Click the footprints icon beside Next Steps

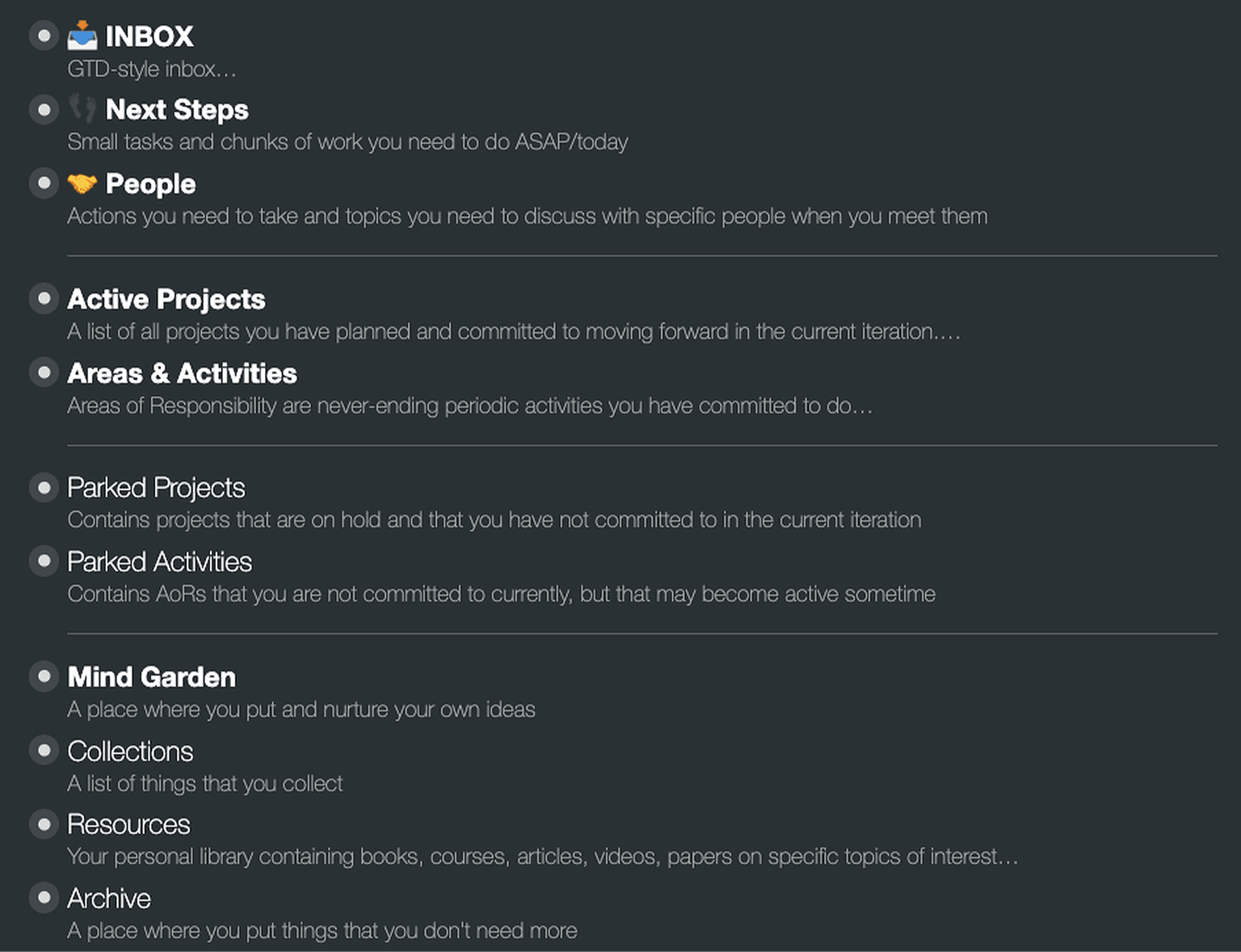point(82,107)
